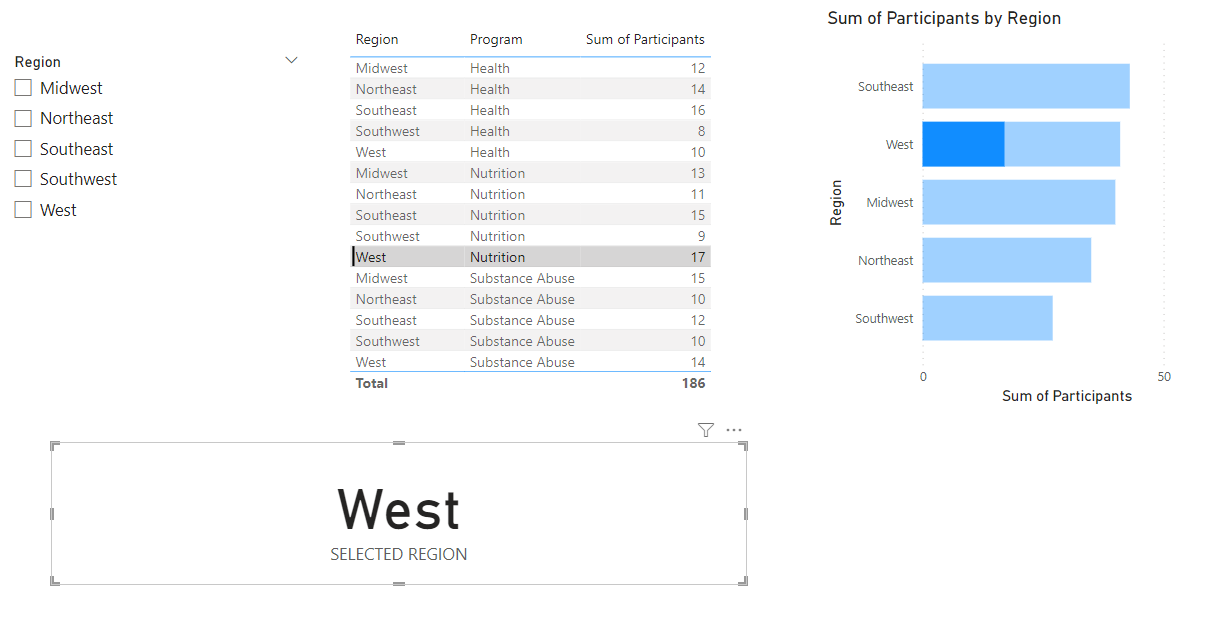Click the chart title Sum of Participants by Region
This screenshot has width=1228, height=619.
[943, 18]
